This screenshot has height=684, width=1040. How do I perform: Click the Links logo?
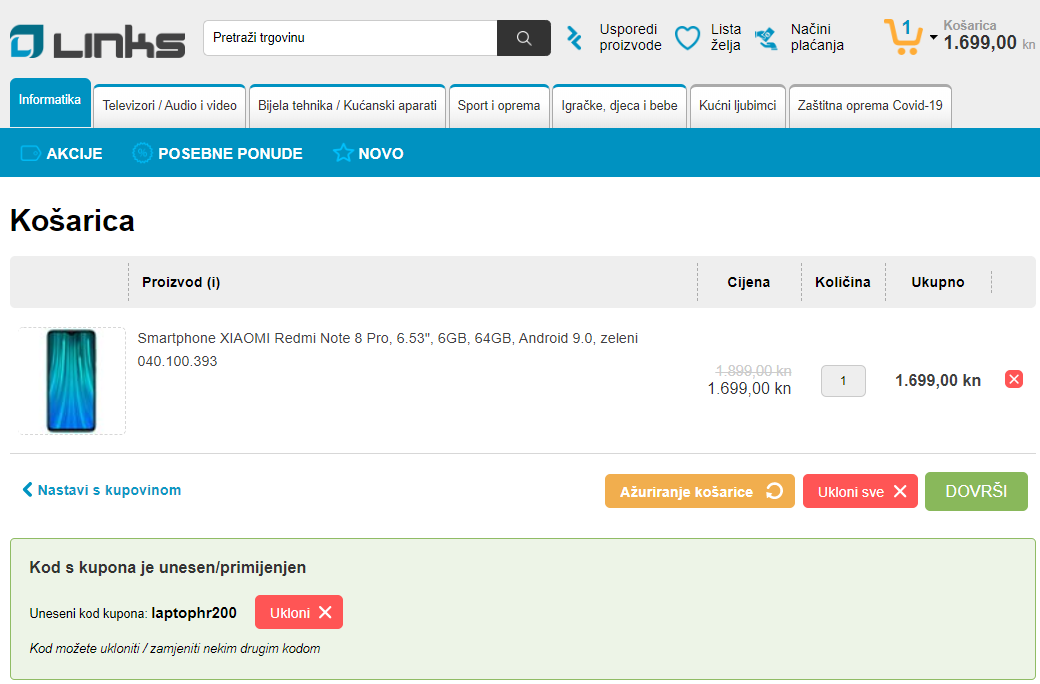97,41
